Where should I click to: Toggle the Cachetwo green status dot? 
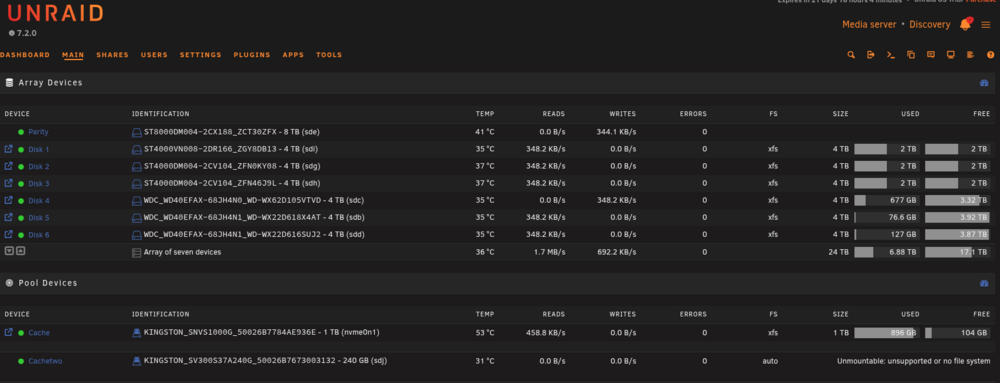point(21,361)
